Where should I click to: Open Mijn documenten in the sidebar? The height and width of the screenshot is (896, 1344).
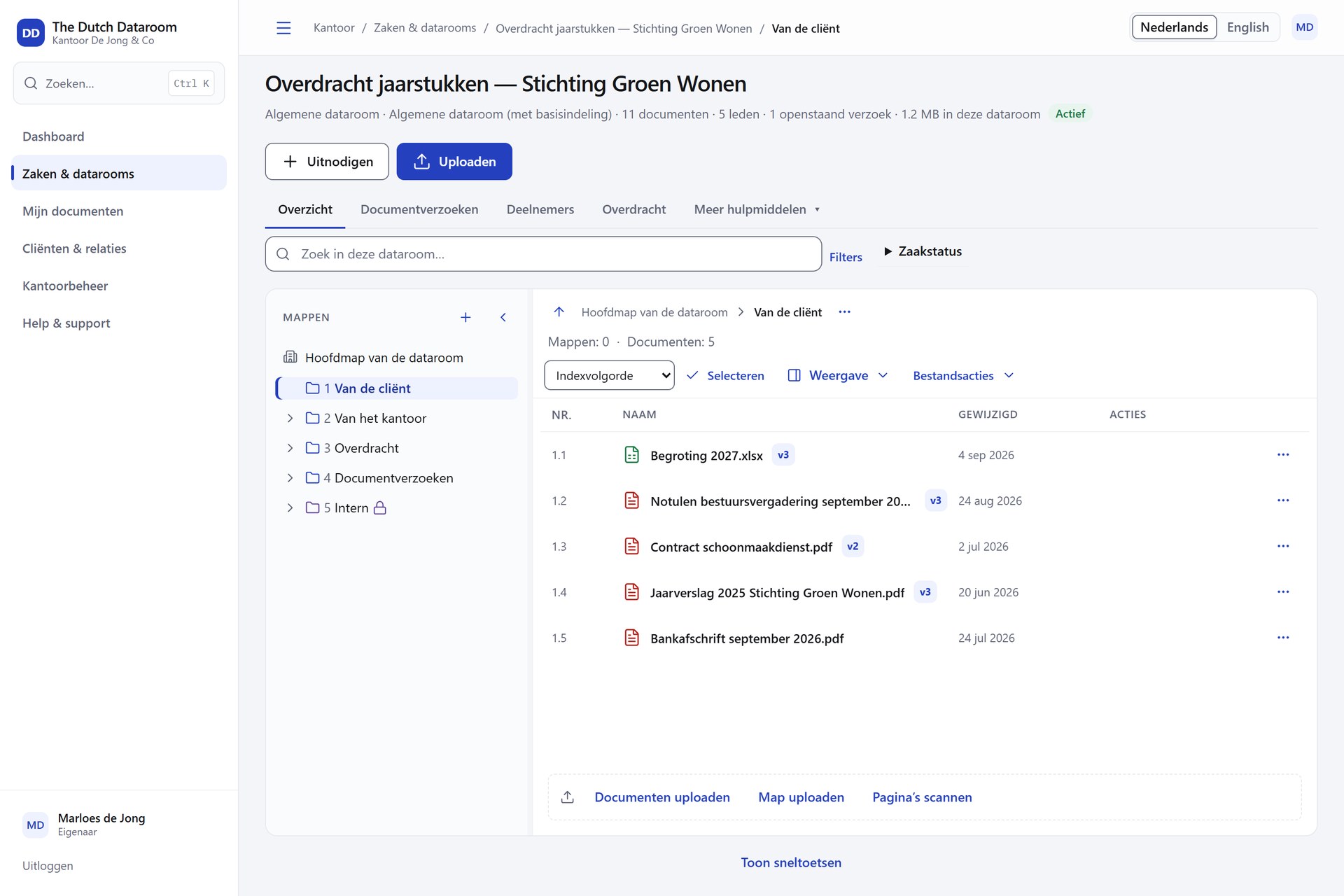tap(73, 211)
